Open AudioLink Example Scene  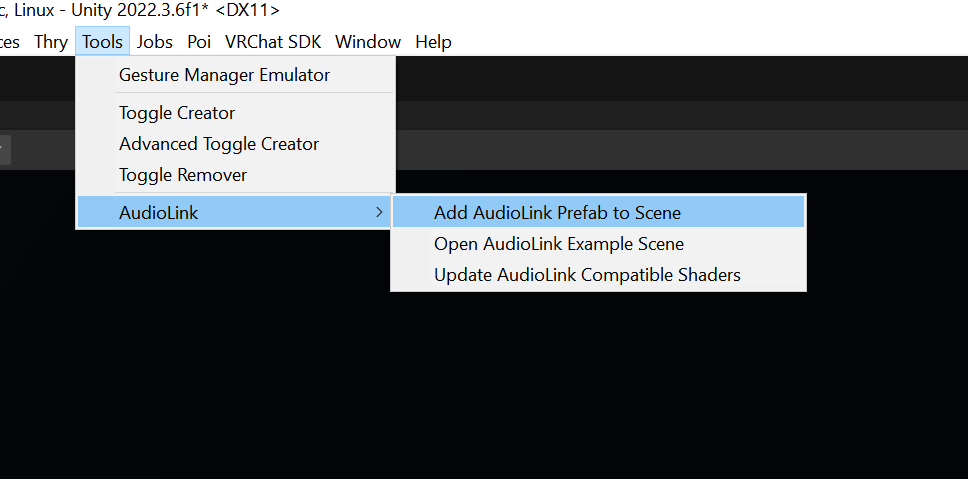(558, 244)
